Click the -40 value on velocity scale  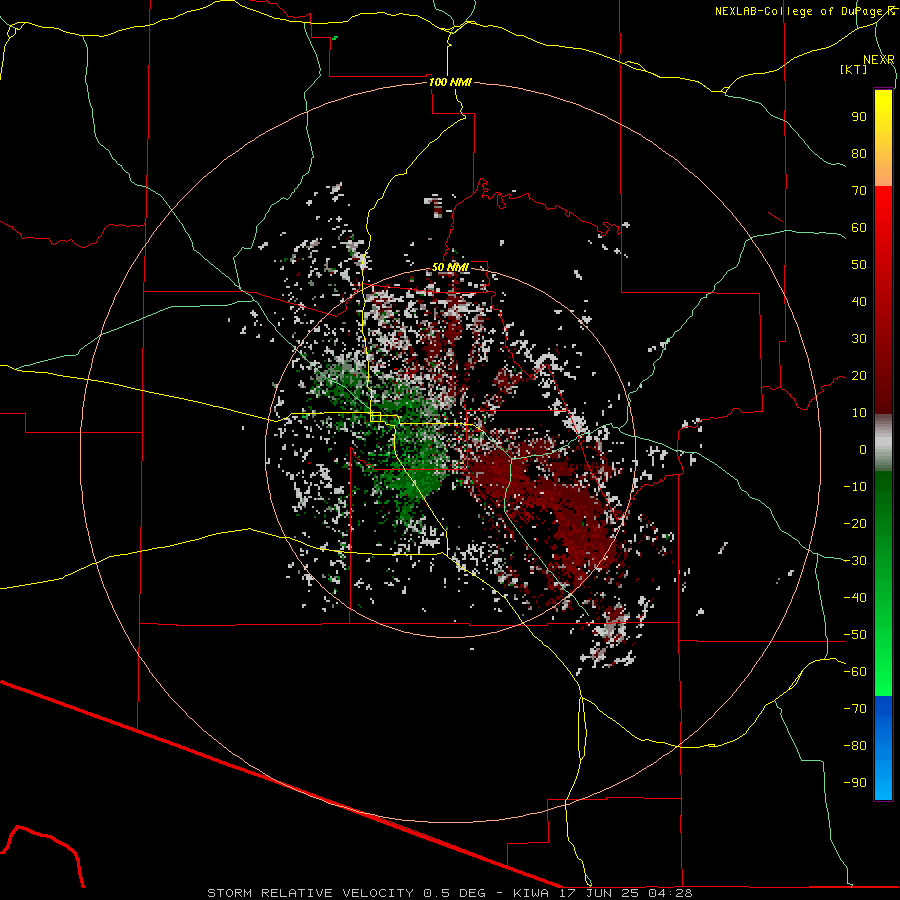(x=855, y=598)
